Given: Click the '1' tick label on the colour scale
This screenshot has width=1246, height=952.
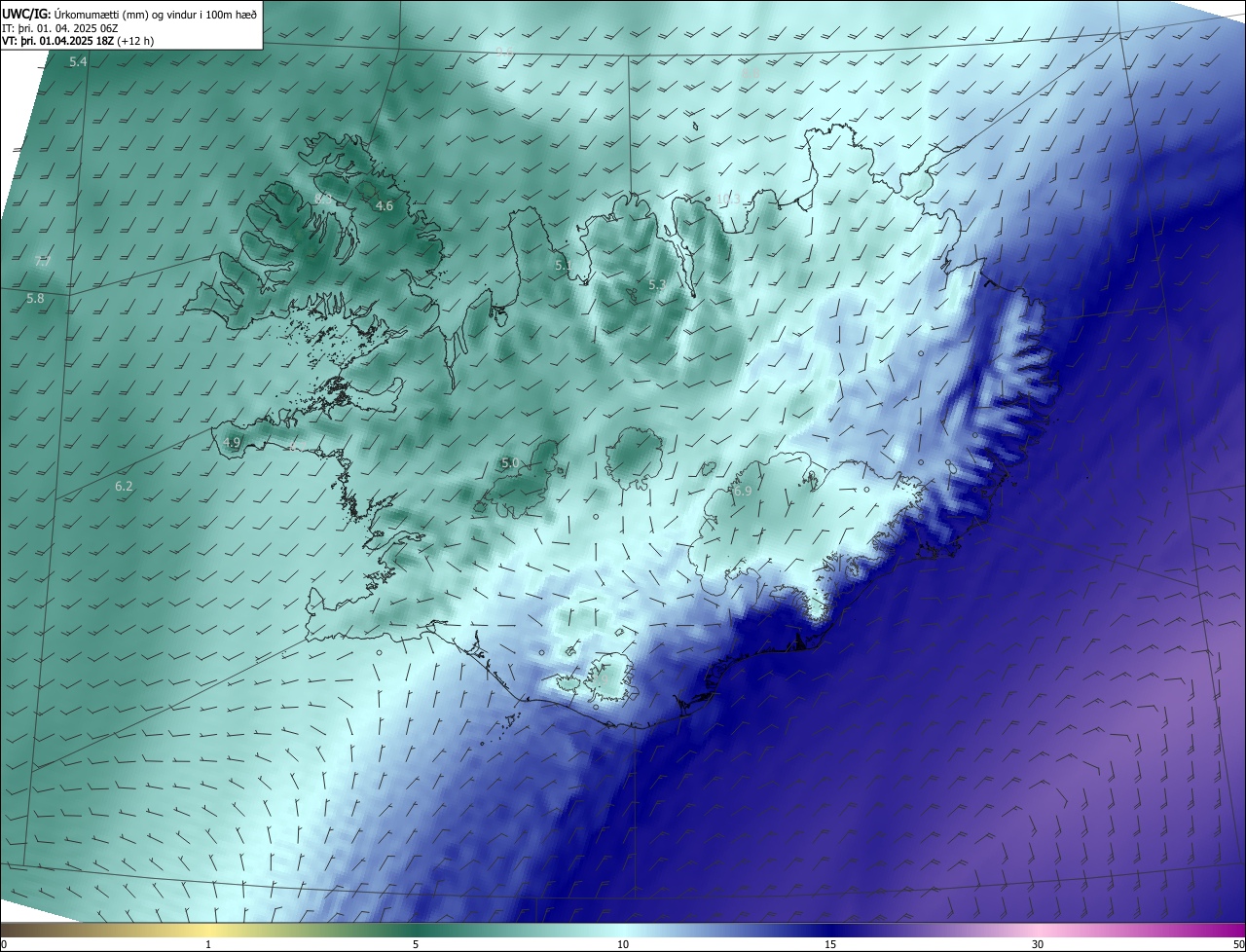Looking at the screenshot, I should coord(208,945).
